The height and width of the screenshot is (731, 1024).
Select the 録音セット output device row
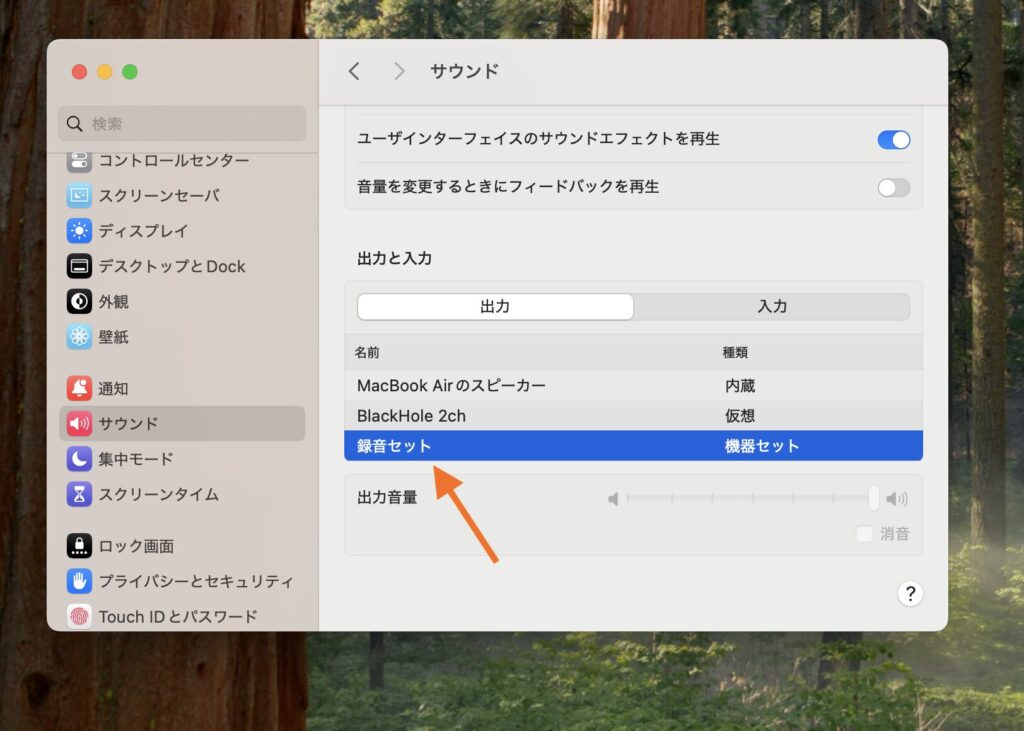pos(633,446)
